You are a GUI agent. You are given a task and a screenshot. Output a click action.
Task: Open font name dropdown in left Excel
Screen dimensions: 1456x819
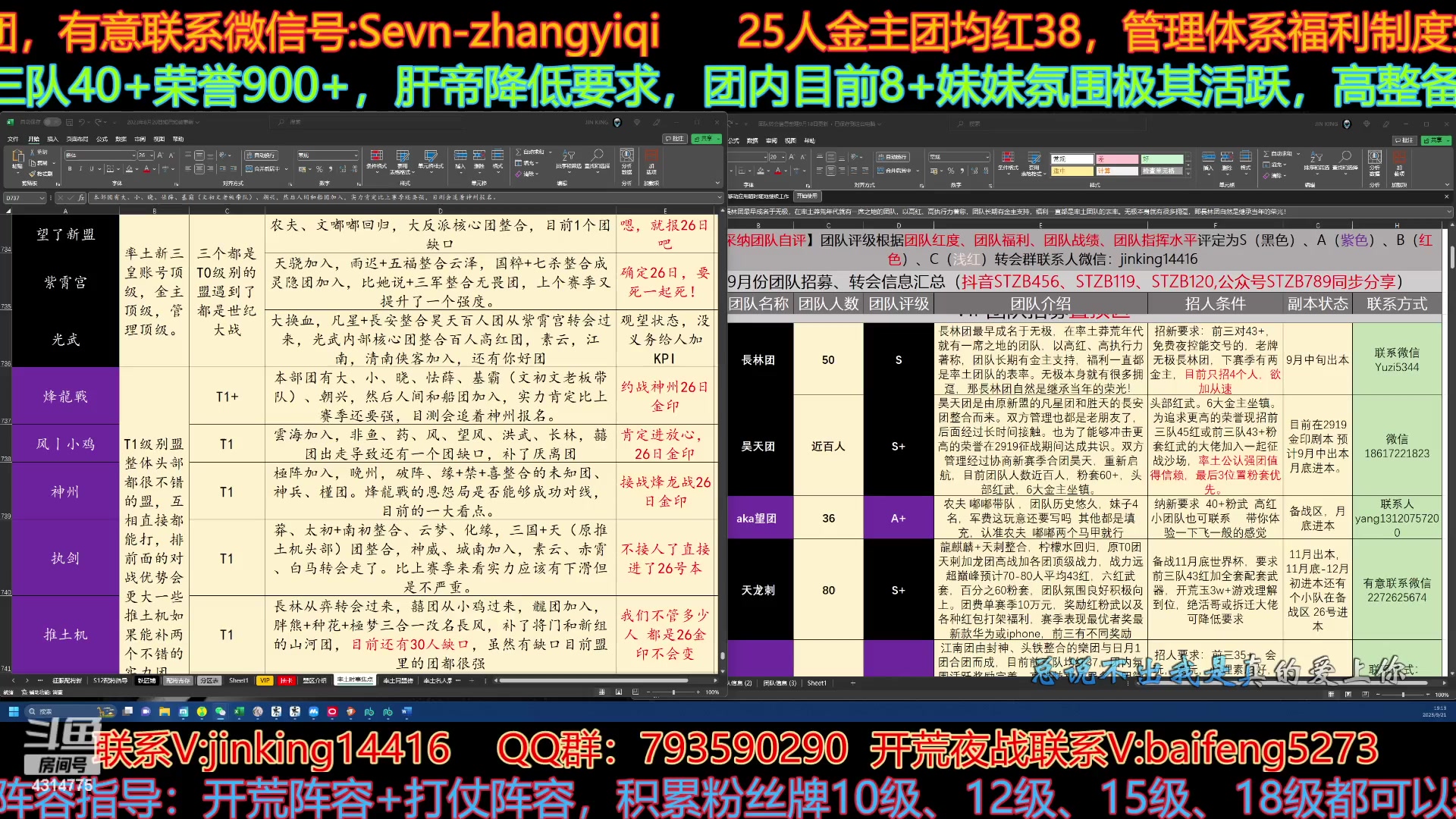133,155
